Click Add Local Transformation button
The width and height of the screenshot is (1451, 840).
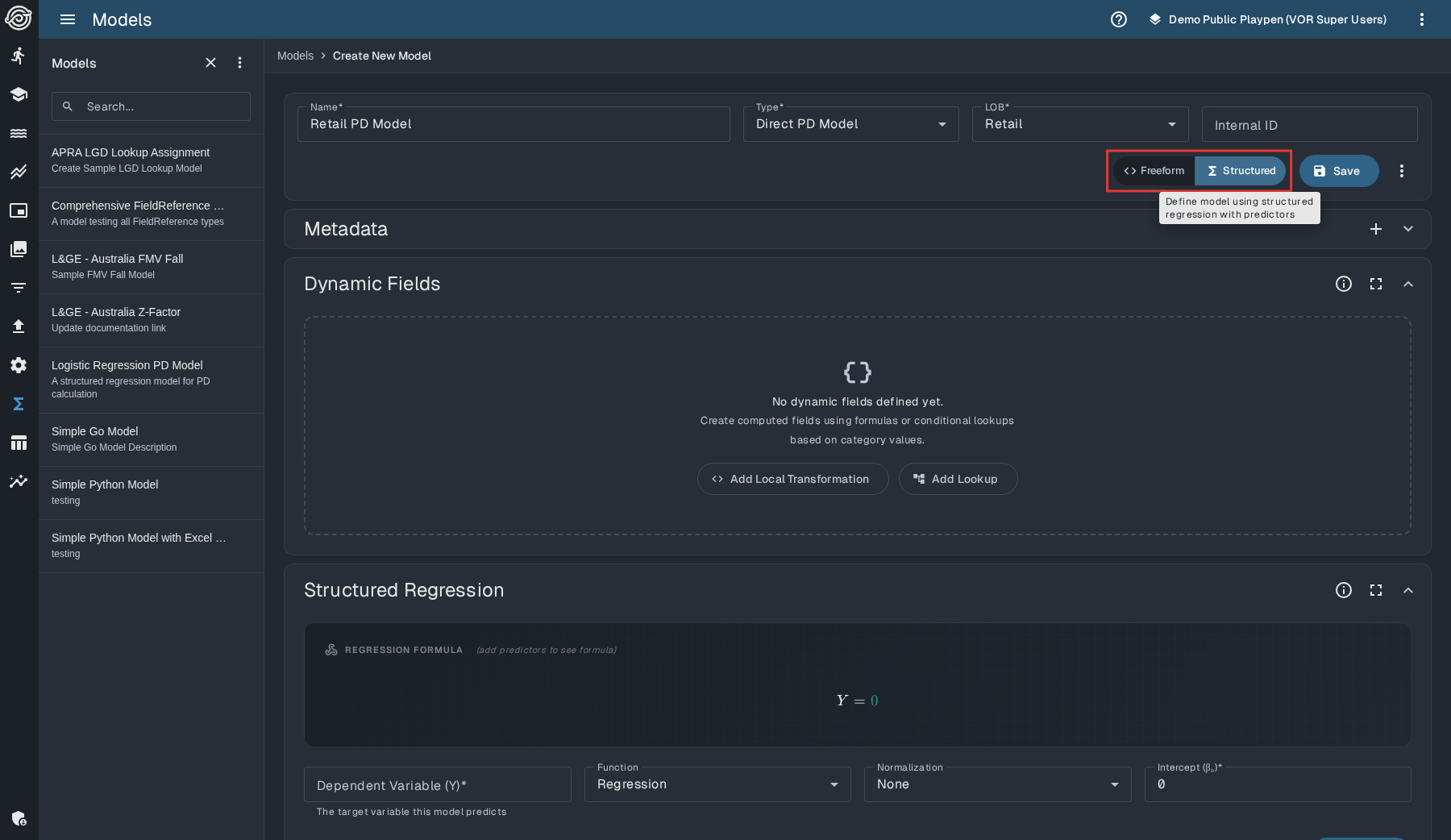click(792, 479)
